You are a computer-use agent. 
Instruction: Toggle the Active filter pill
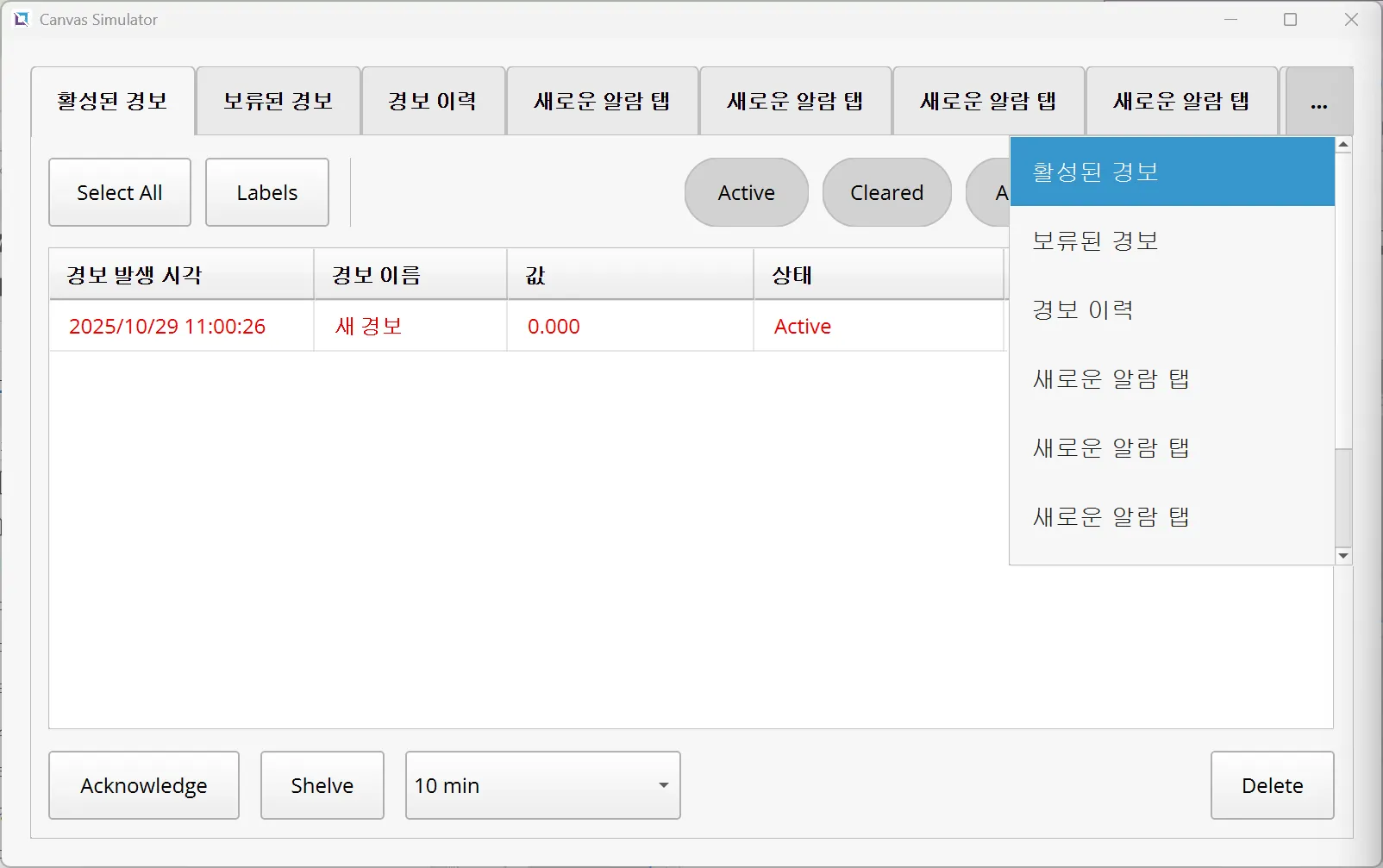(x=747, y=192)
